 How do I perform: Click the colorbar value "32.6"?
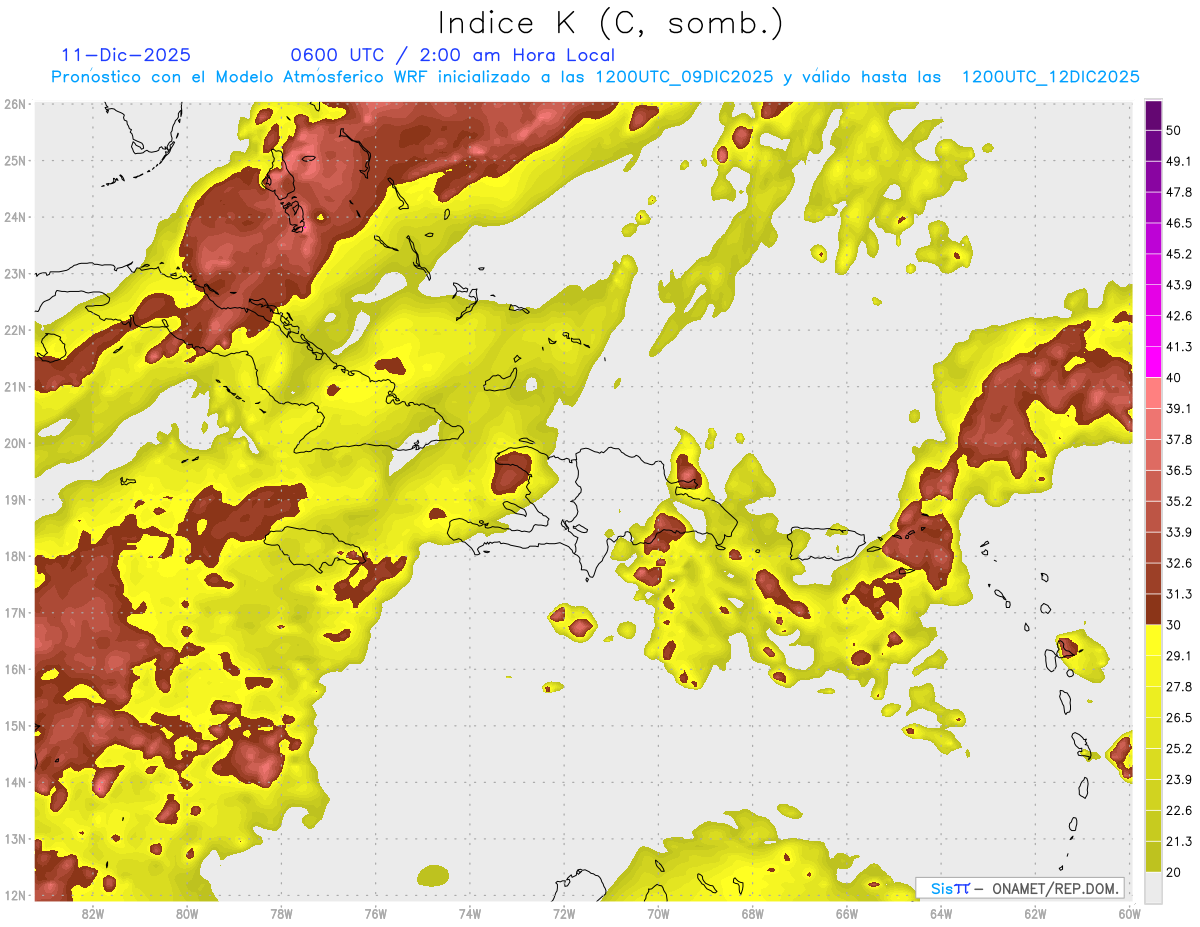tap(1179, 563)
